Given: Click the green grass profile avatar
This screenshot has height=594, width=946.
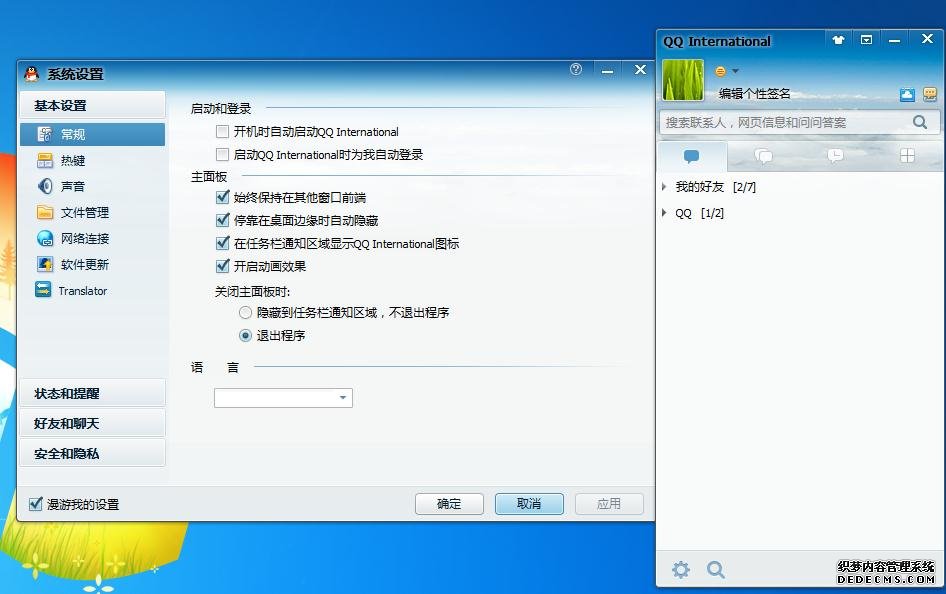Looking at the screenshot, I should [x=683, y=80].
